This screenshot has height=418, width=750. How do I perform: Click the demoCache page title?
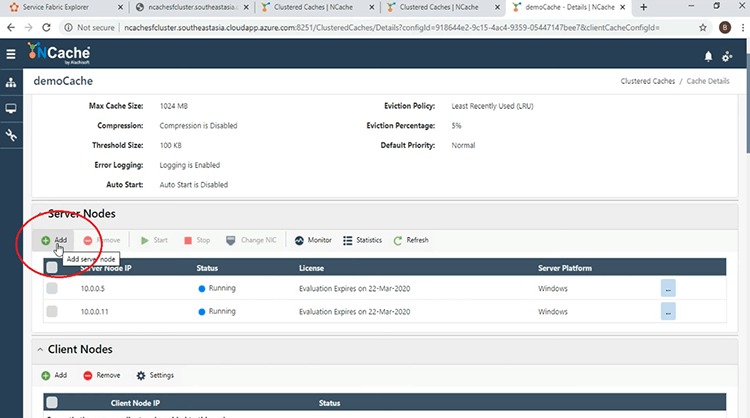pos(63,81)
